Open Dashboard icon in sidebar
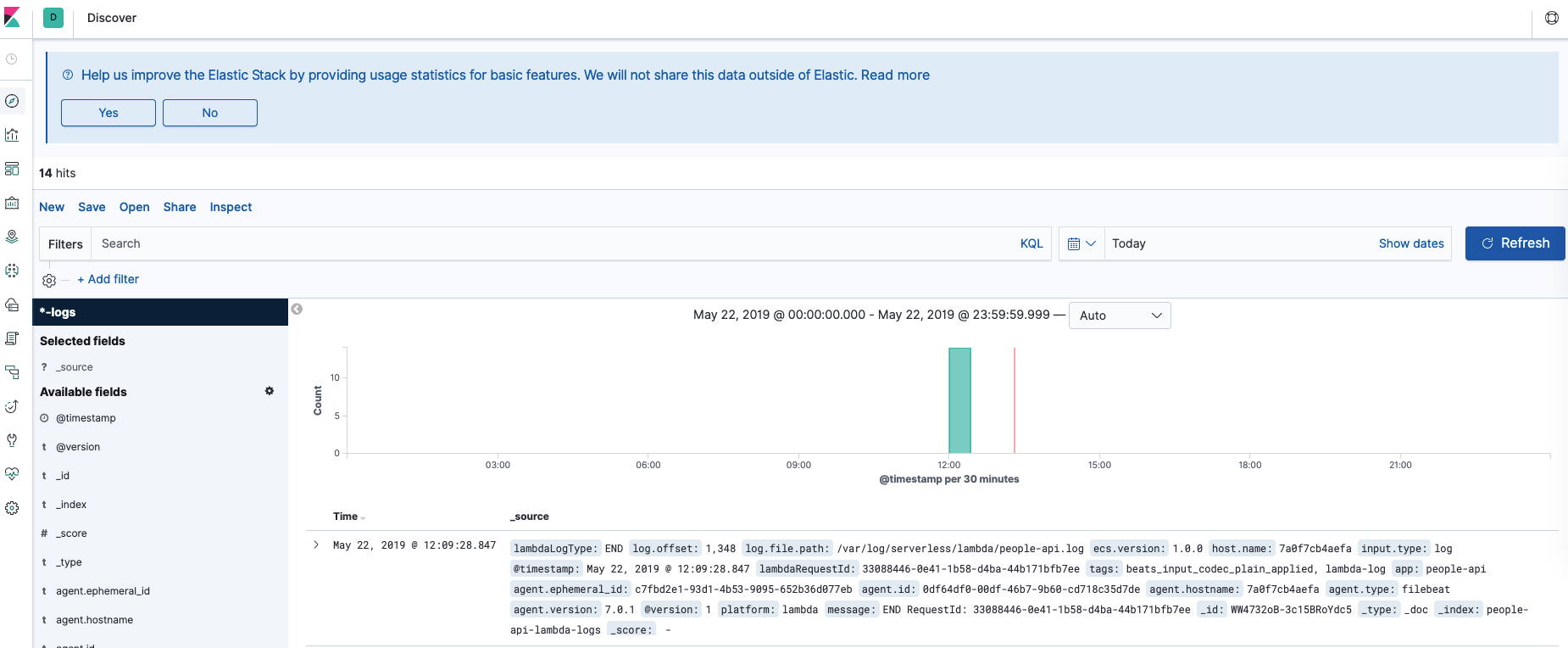Screen dimensions: 1568x648 12,169
